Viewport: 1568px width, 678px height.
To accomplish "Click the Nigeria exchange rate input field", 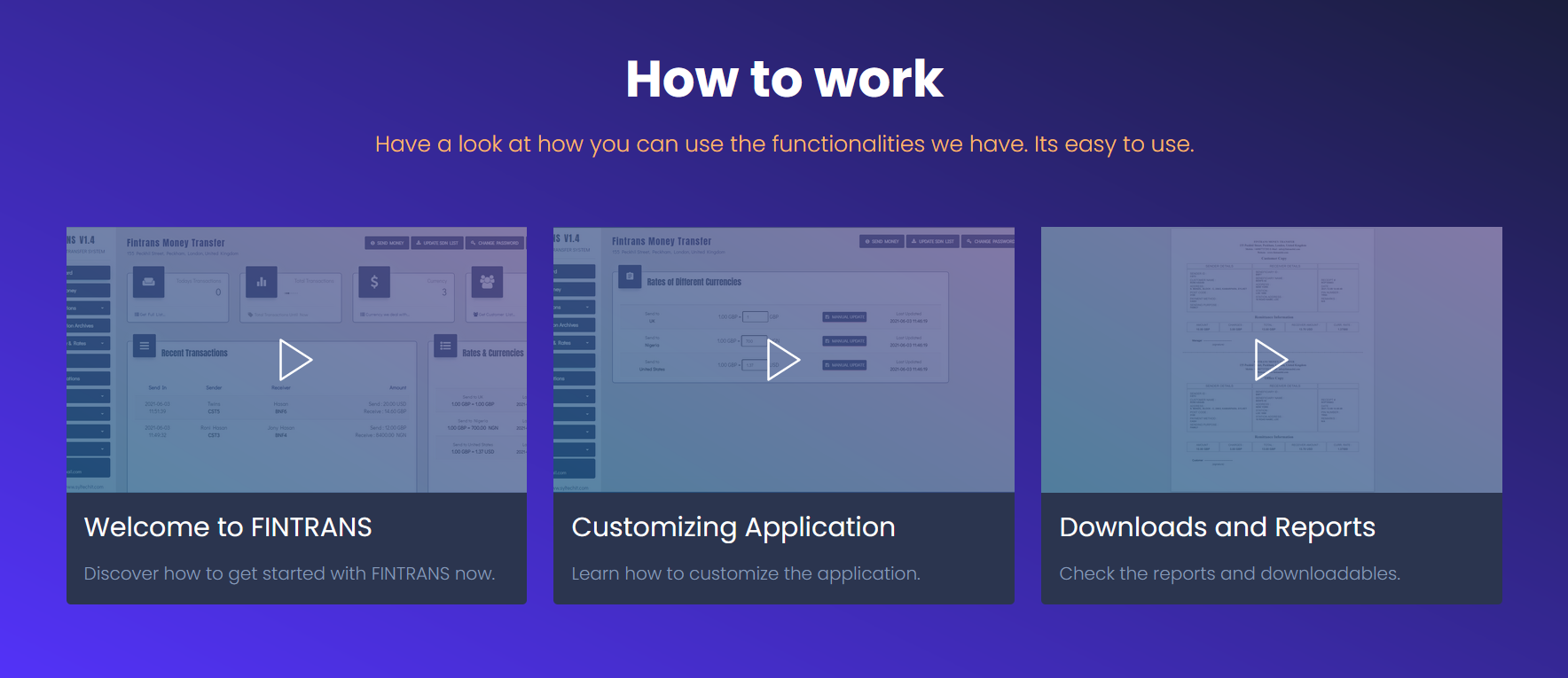I will [x=754, y=341].
